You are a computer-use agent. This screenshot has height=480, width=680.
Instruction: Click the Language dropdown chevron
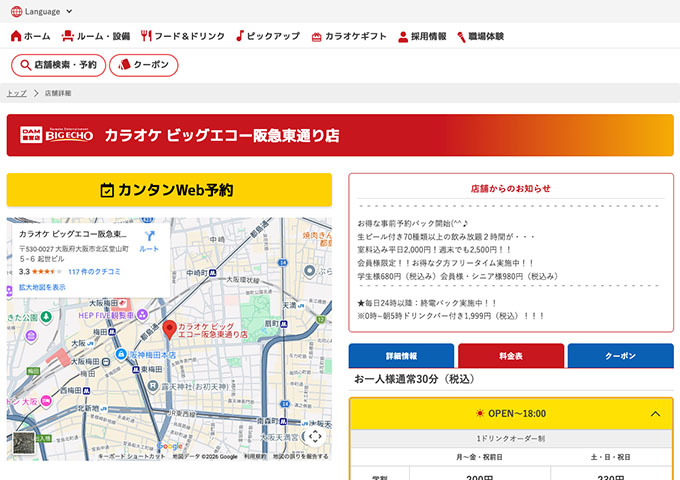[69, 11]
